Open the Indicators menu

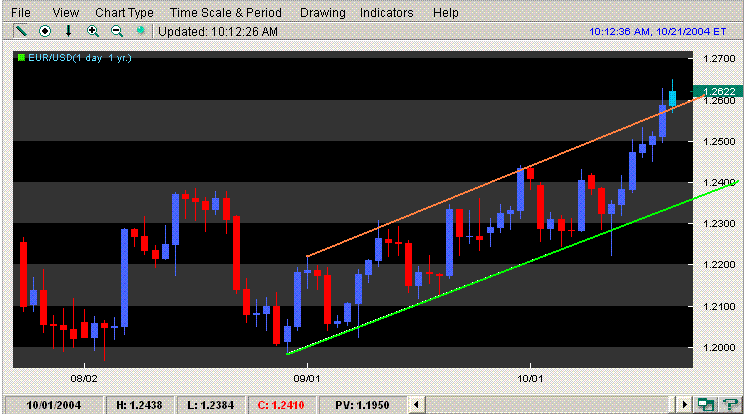click(x=386, y=13)
